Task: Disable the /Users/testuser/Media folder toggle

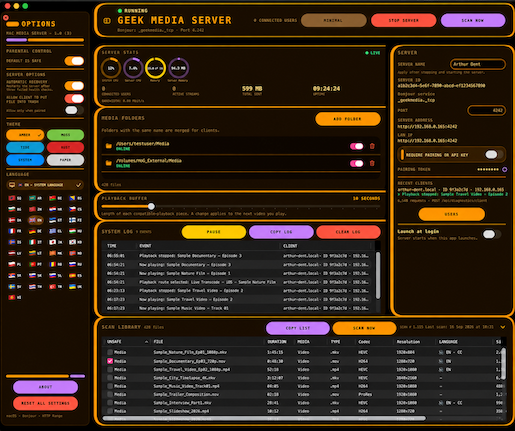Action: [x=357, y=146]
